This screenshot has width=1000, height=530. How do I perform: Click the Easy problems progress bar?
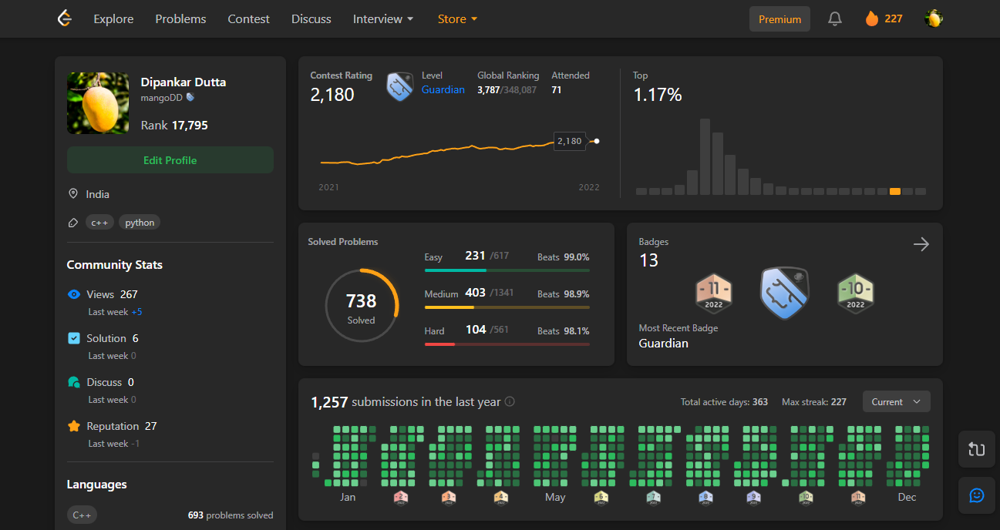(507, 270)
